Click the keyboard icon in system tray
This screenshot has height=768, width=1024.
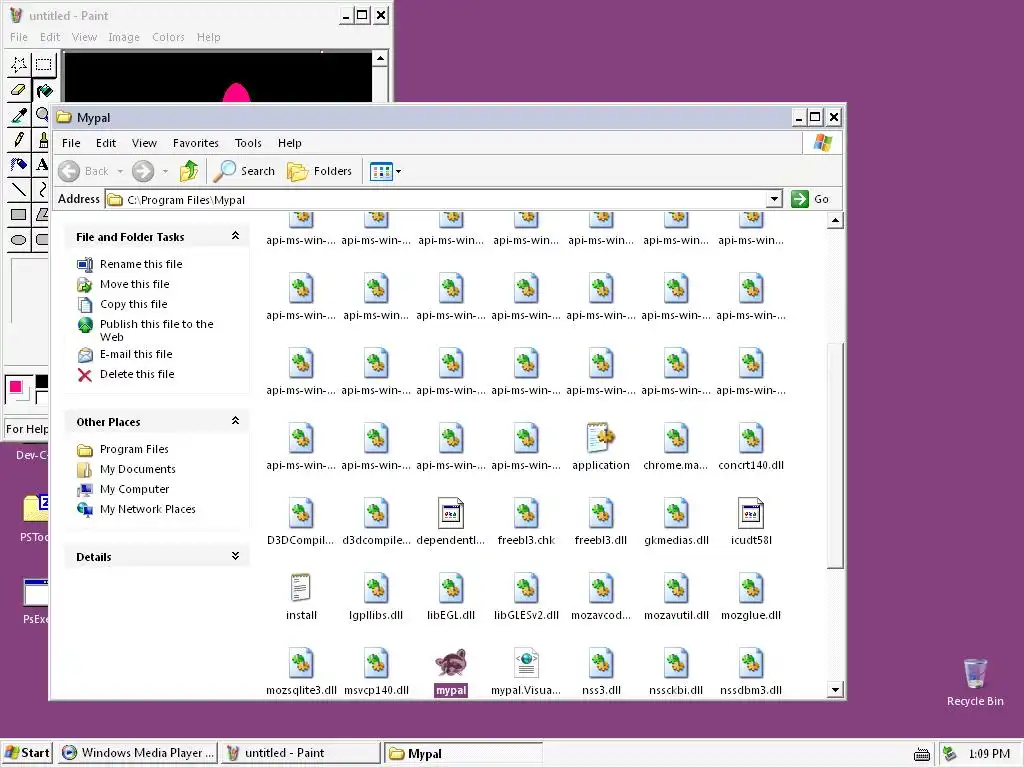point(921,754)
